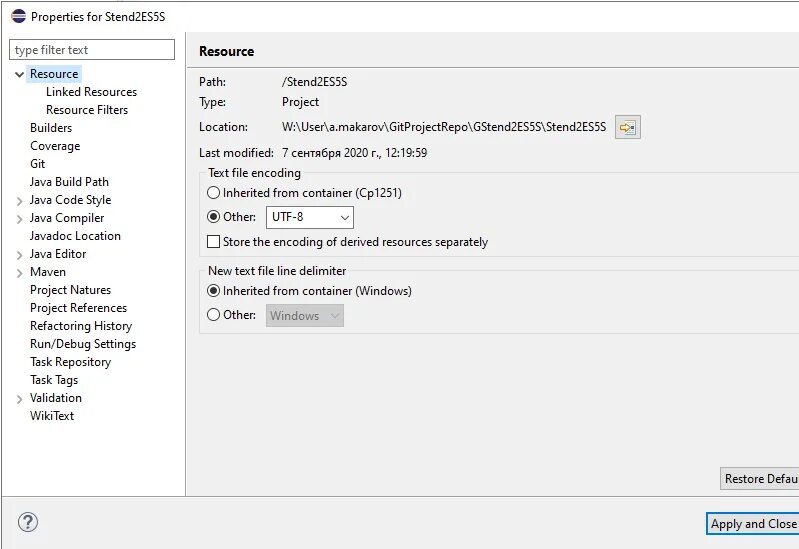799x549 pixels.
Task: Click the type filter text field
Action: (x=92, y=50)
